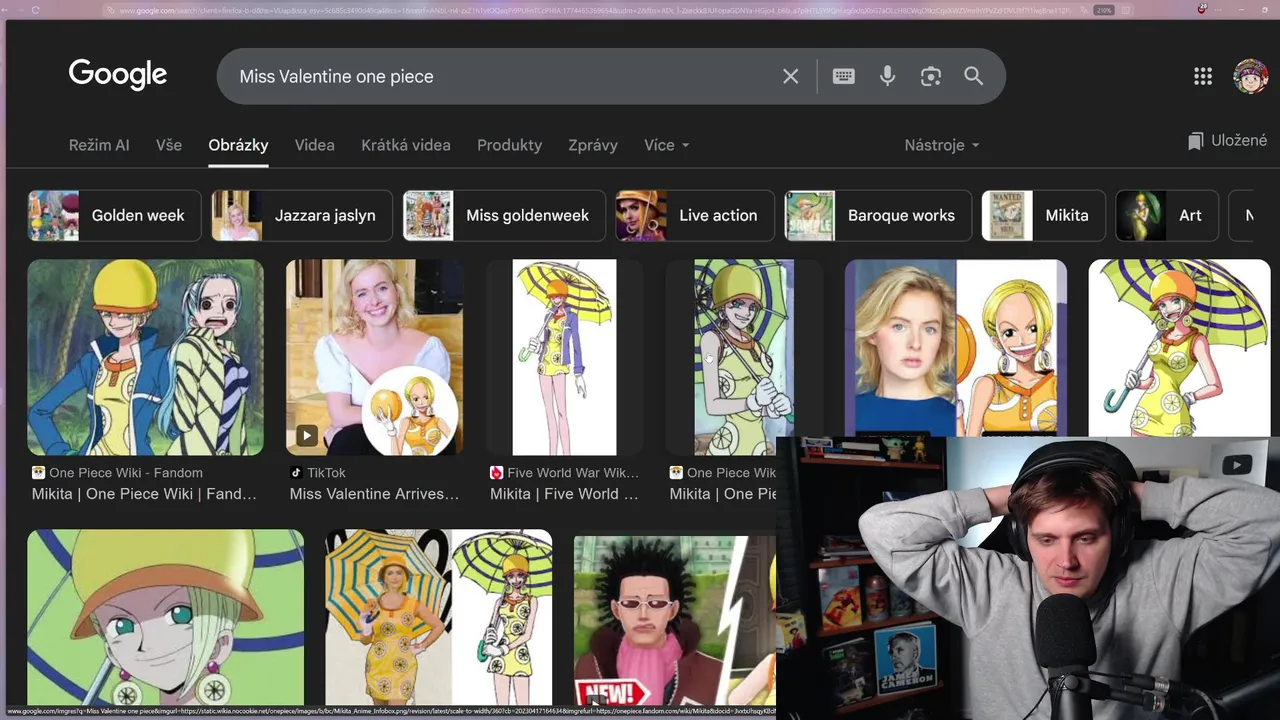Screen dimensions: 1280x720
Task: Open Google Lens image search icon
Action: (931, 76)
